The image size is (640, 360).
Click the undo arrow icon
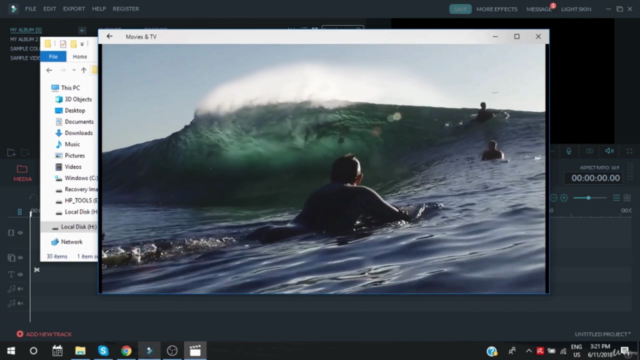click(33, 198)
